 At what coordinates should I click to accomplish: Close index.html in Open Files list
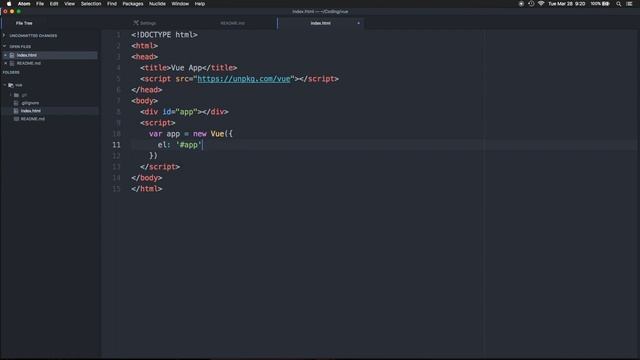(5, 55)
